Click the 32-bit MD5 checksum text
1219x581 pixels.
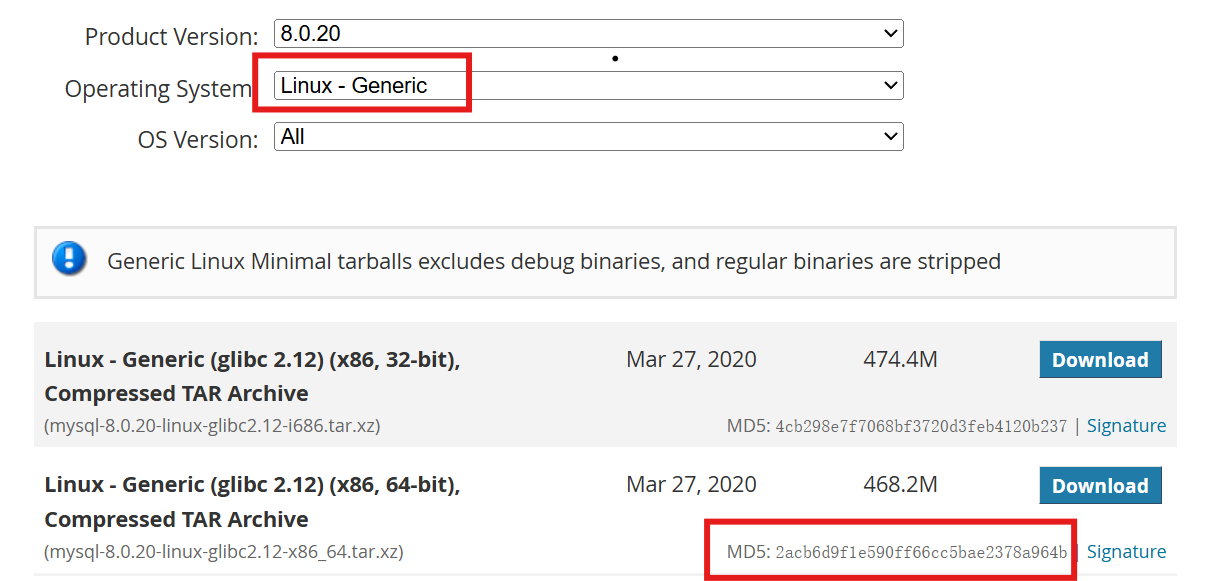[x=897, y=426]
